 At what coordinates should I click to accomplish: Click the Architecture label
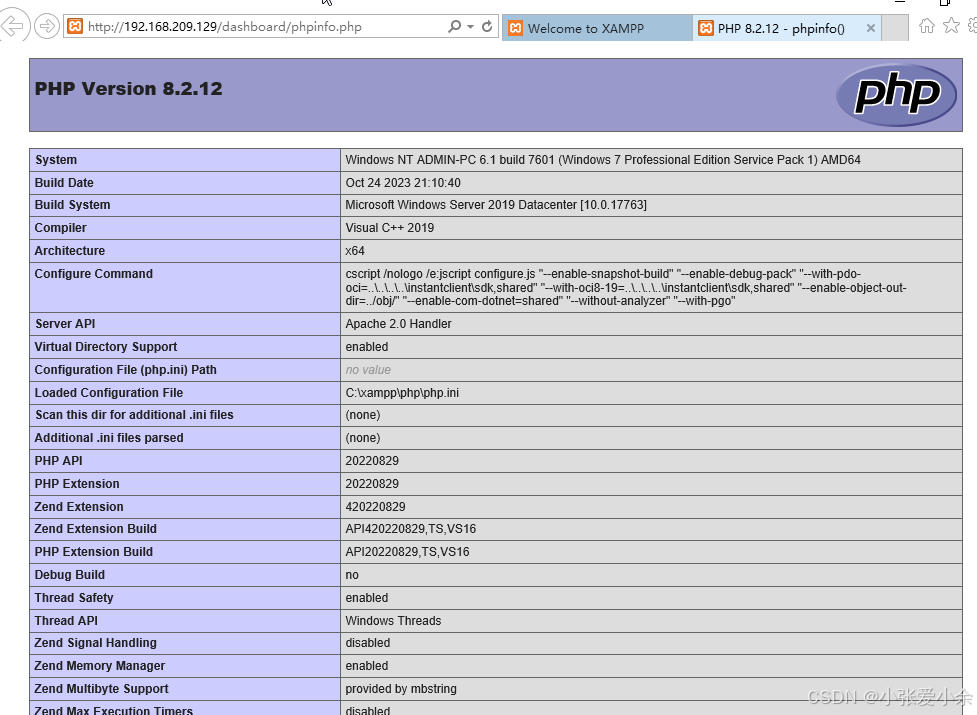[x=70, y=250]
